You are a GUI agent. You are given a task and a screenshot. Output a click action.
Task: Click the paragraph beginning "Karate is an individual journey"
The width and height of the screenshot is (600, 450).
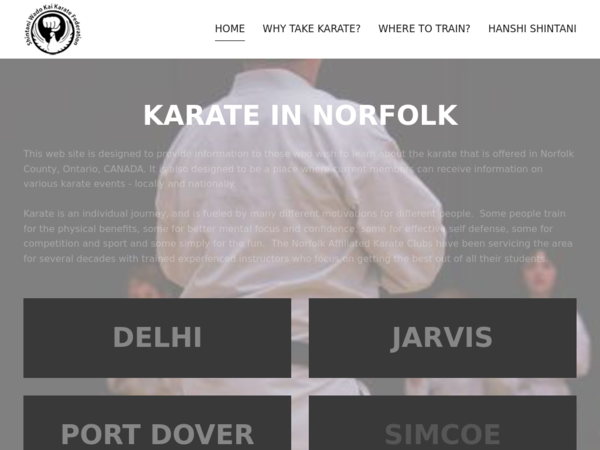click(298, 236)
